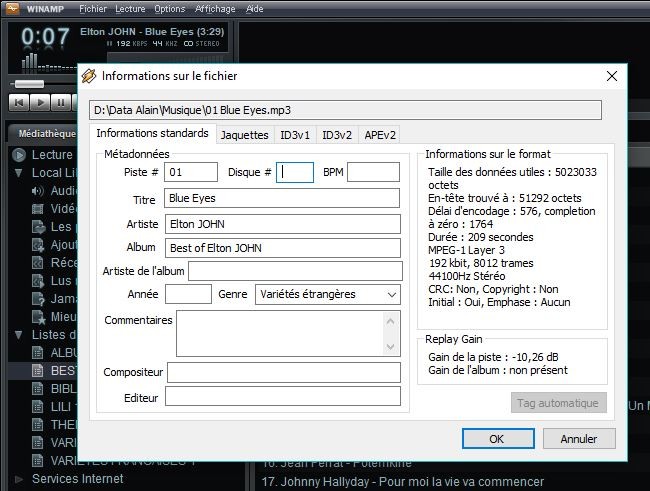The image size is (650, 491).
Task: Open the Genre dropdown list
Action: pos(391,294)
